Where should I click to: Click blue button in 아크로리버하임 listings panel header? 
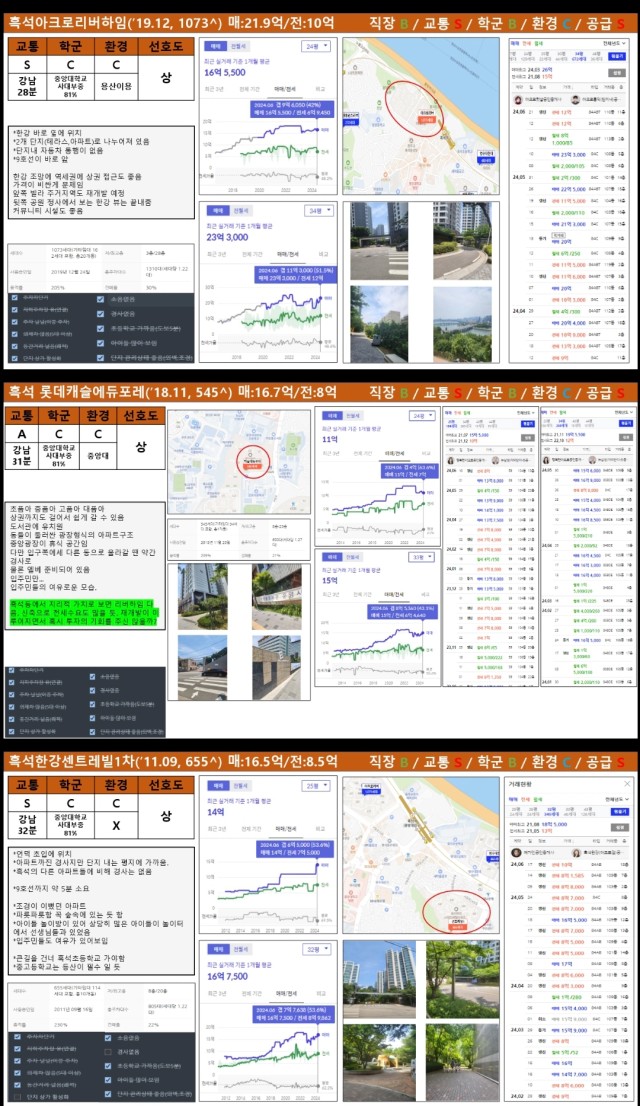617,56
